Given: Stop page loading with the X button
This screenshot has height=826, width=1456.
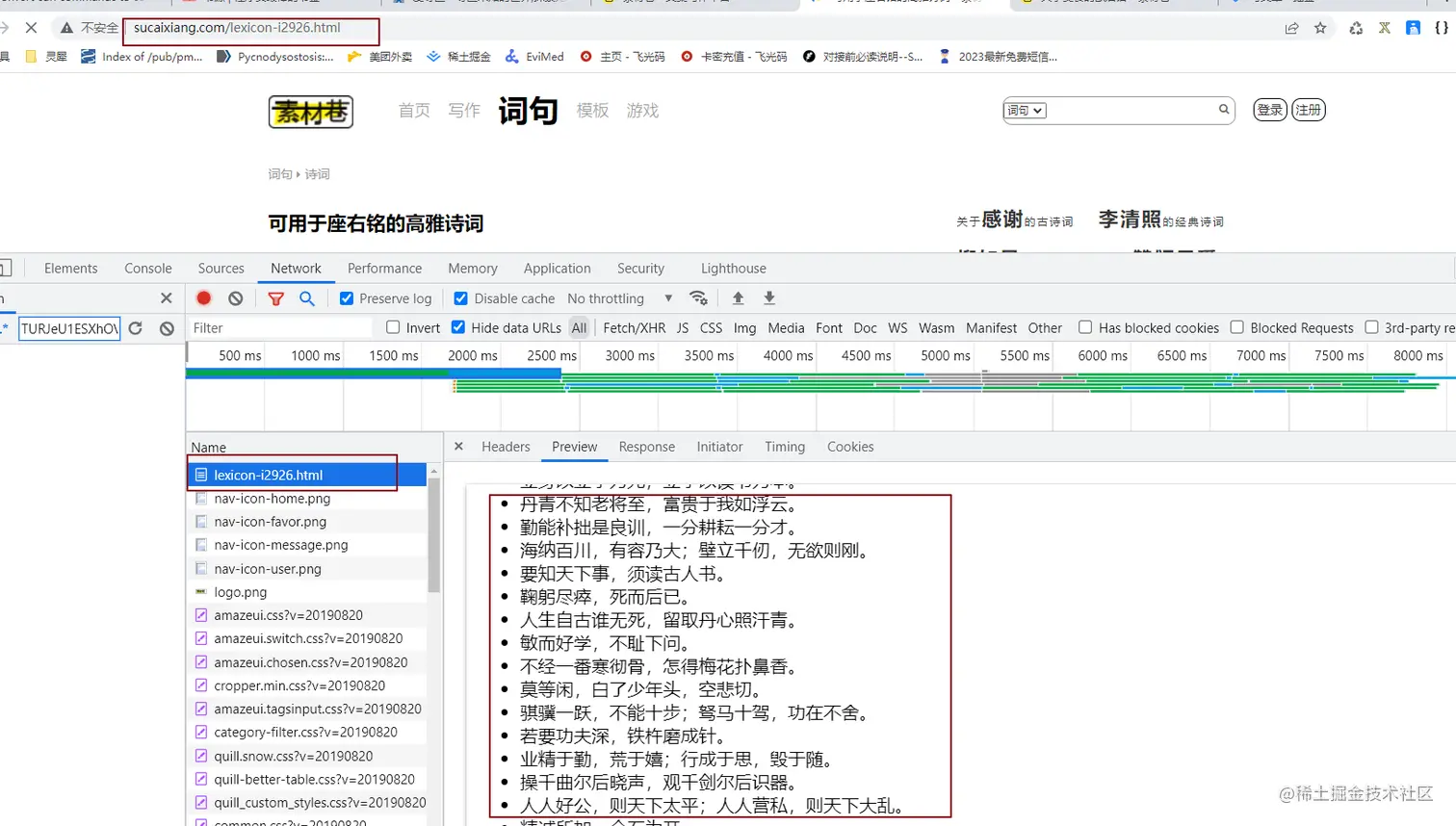Looking at the screenshot, I should point(31,28).
